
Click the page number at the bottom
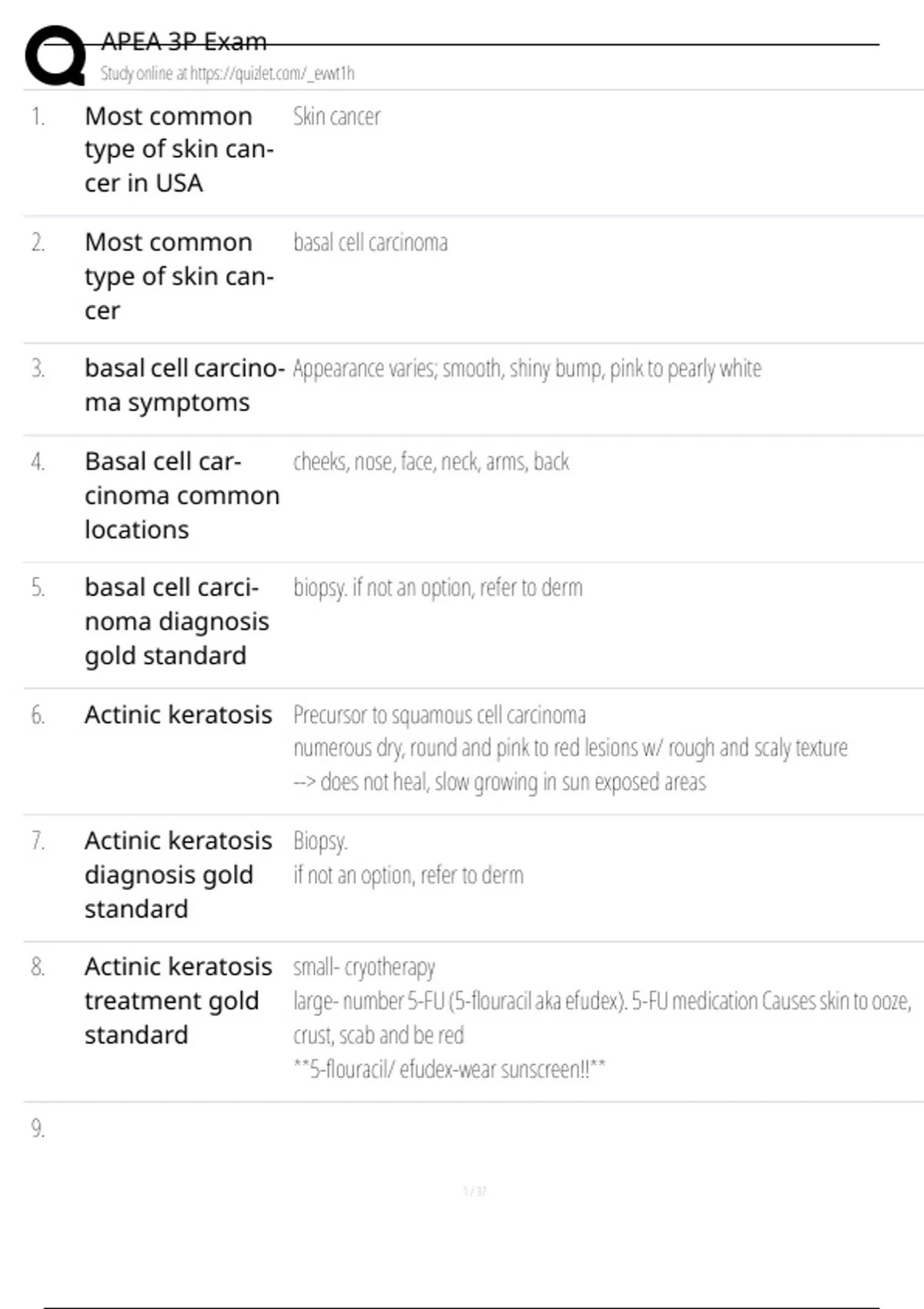pyautogui.click(x=474, y=1192)
